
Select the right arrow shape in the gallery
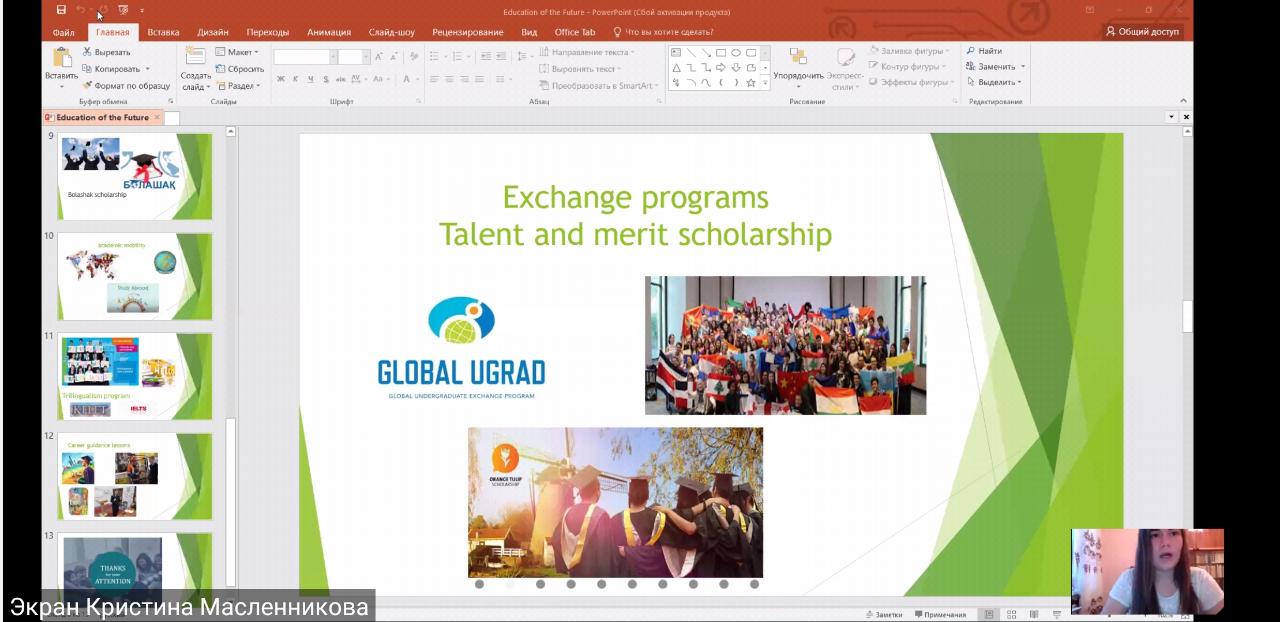721,68
